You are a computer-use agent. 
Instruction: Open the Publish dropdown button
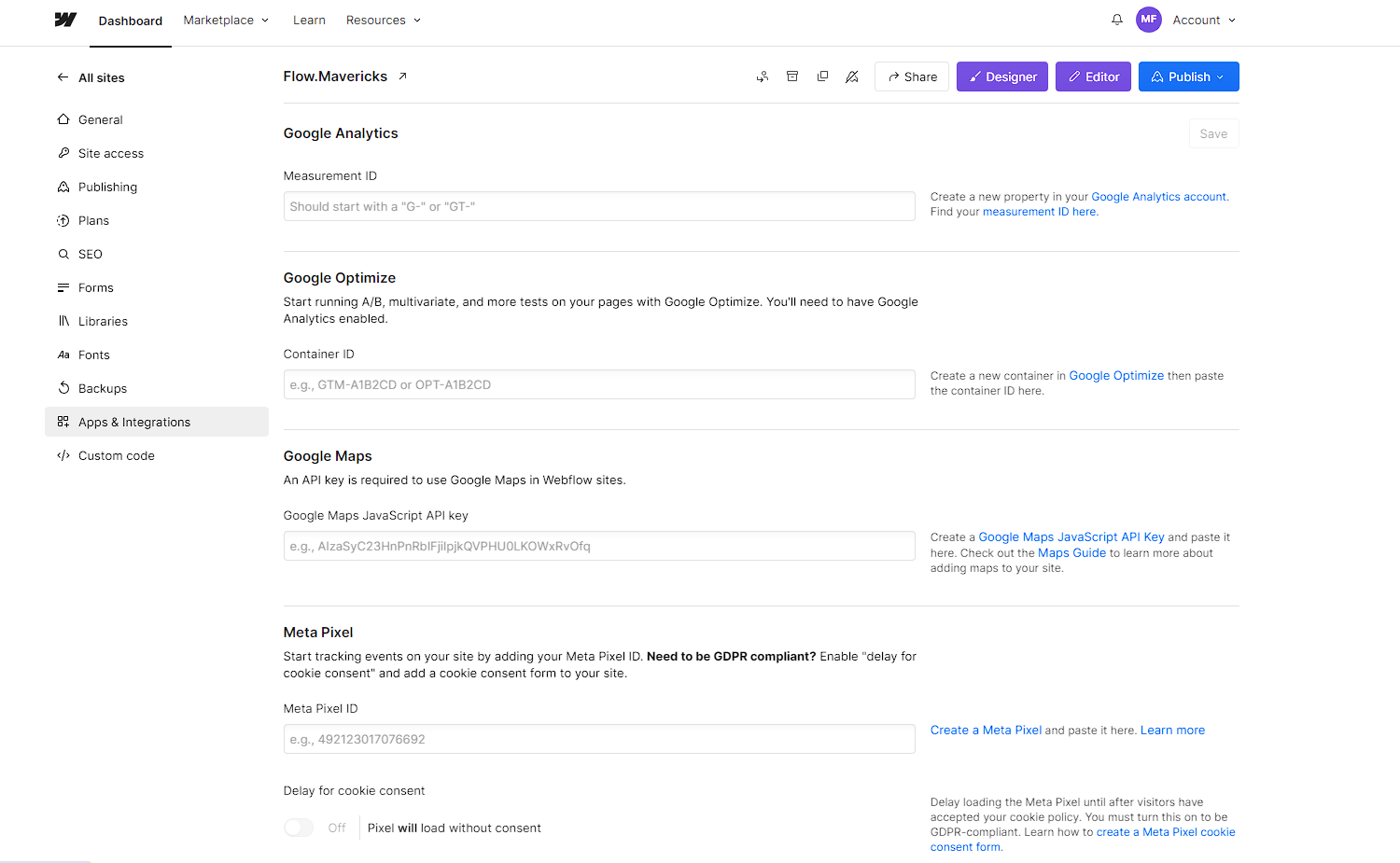1188,77
